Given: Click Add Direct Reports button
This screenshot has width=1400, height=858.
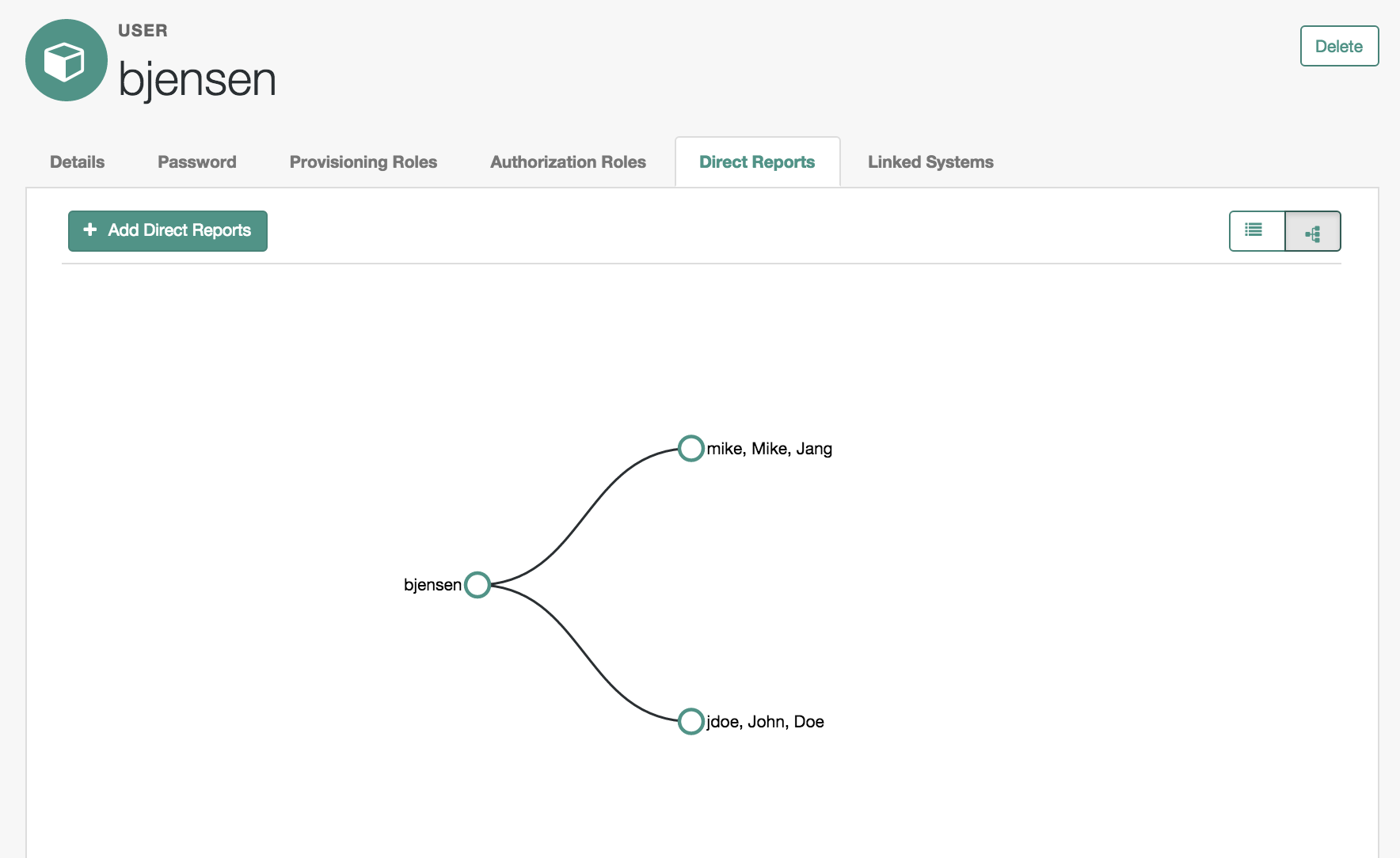Looking at the screenshot, I should point(168,231).
